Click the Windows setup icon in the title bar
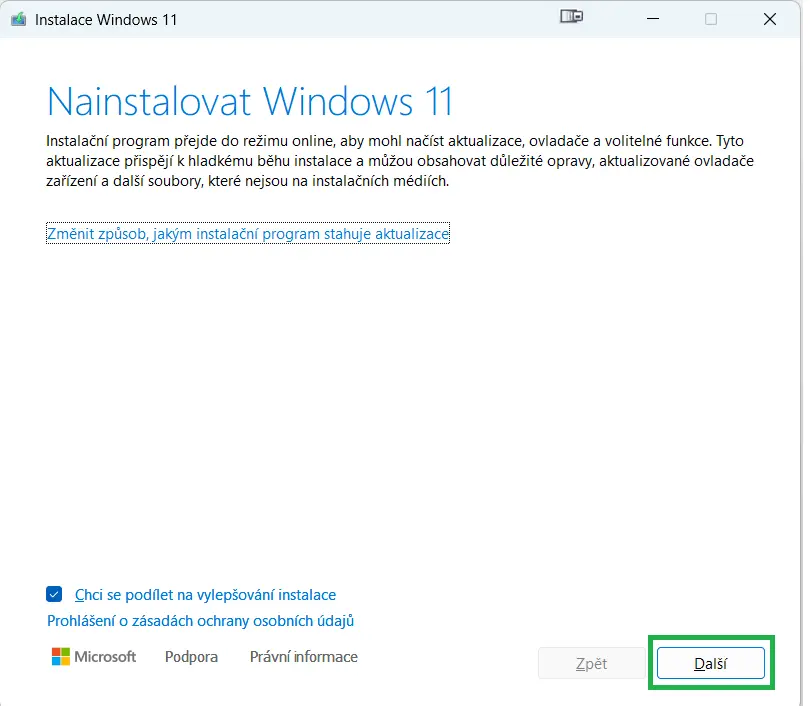 (19, 20)
